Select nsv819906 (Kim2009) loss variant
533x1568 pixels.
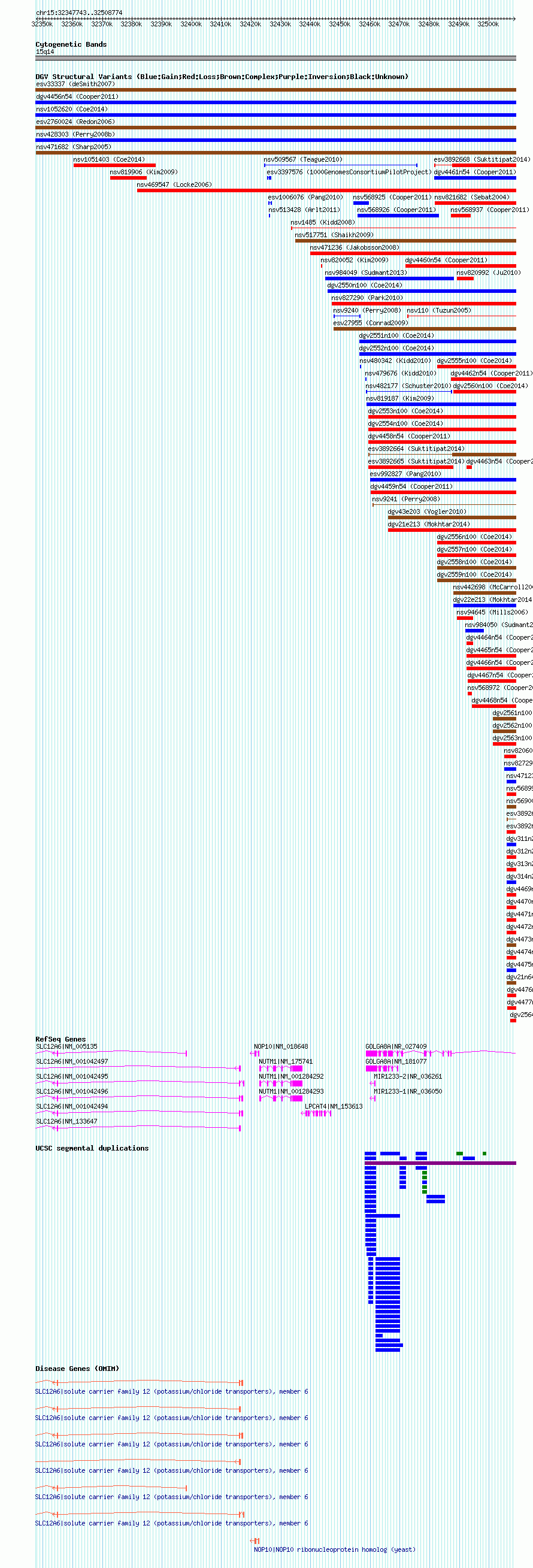128,178
